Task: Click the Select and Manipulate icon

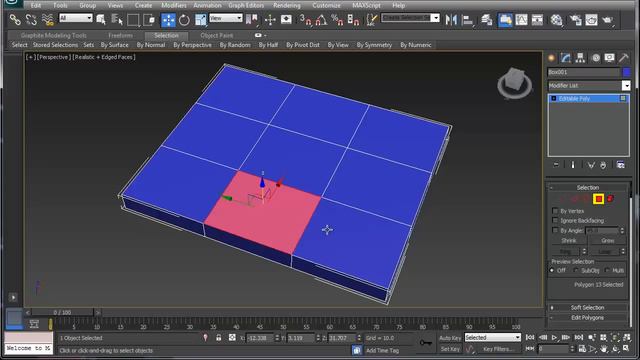Action: [x=270, y=20]
